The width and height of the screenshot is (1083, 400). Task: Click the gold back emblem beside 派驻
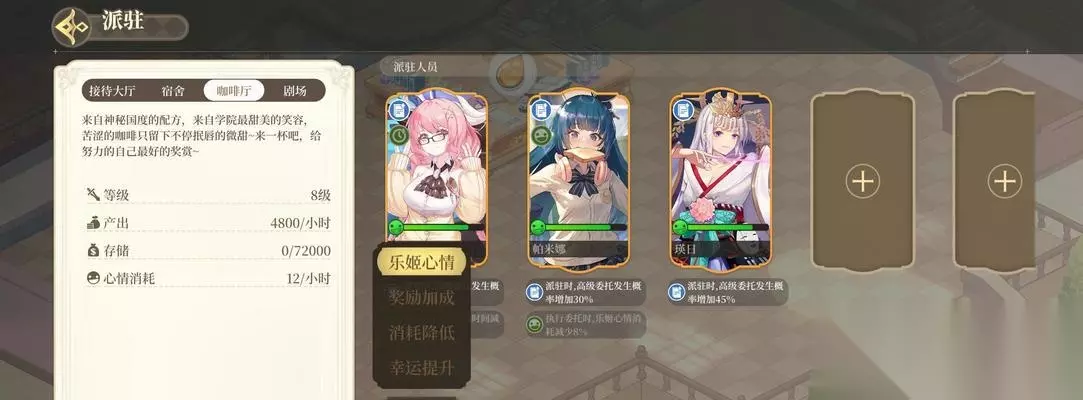(x=72, y=27)
